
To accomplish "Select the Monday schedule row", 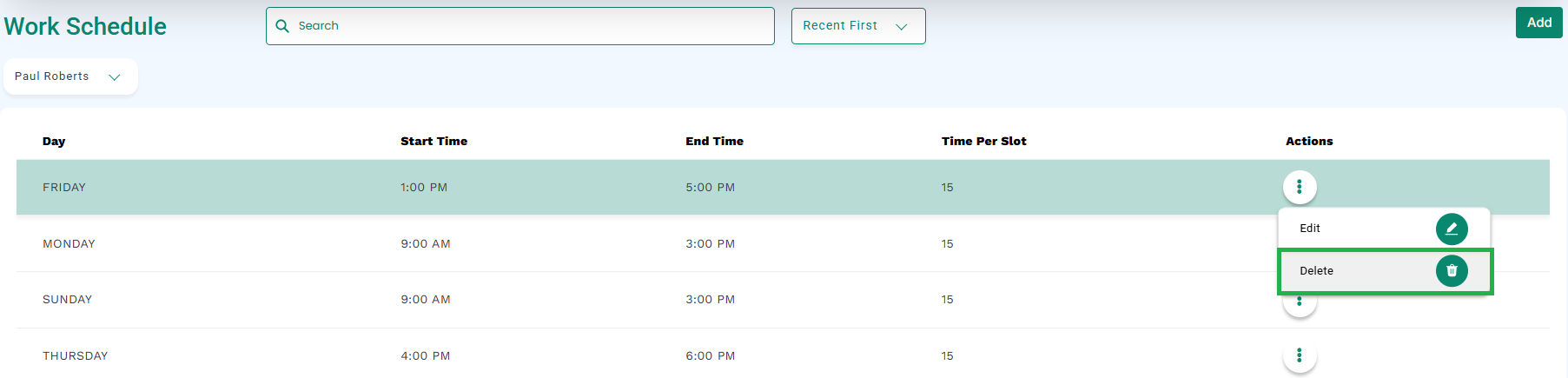I will 783,243.
